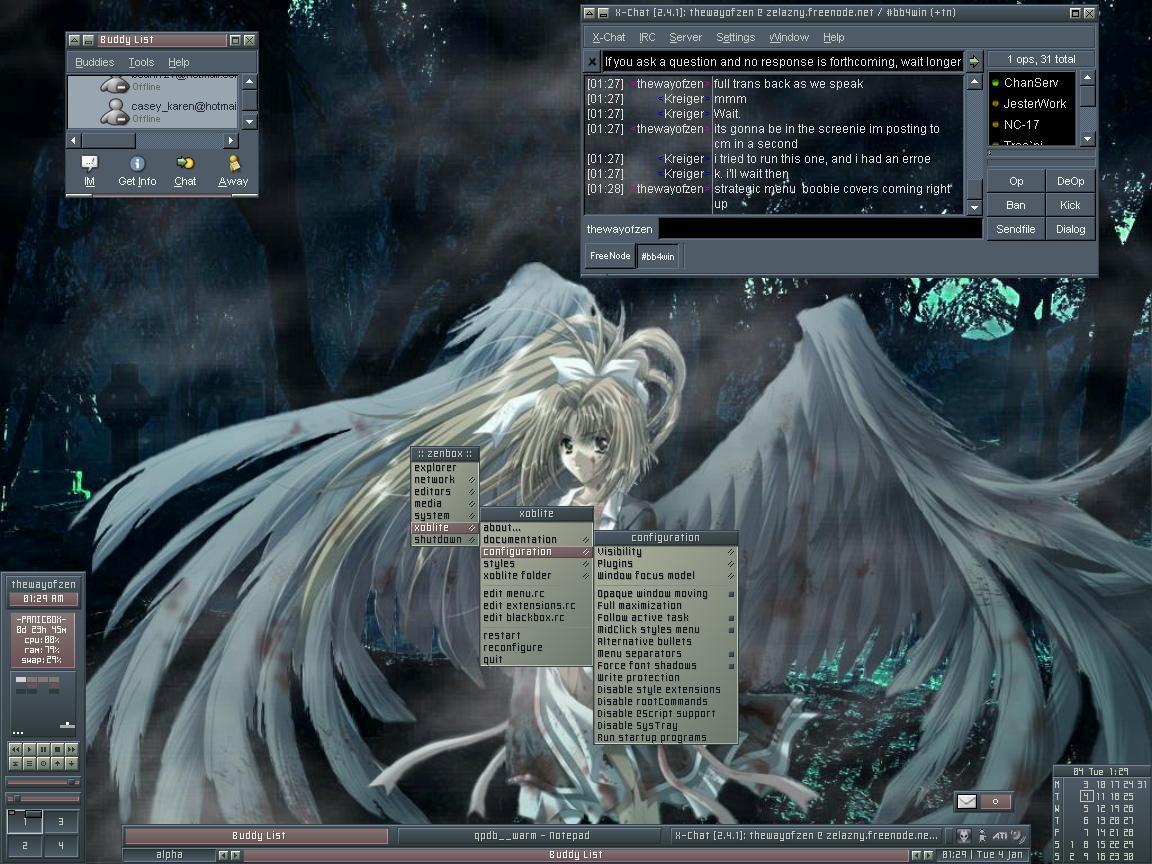Open the Settings menu in X-Chat
The height and width of the screenshot is (864, 1152).
click(x=735, y=37)
